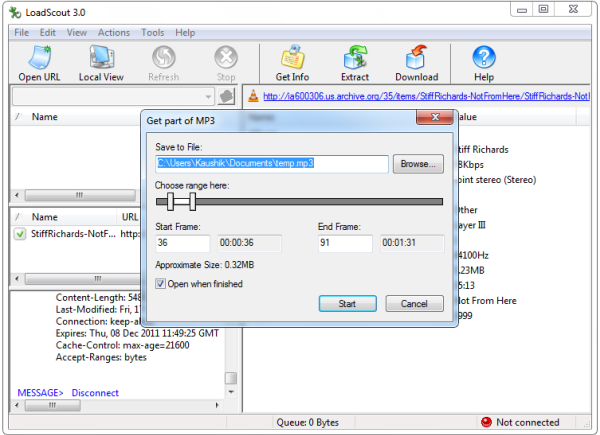
Task: Click Accept-Ranges: bytes log line
Action: click(x=101, y=357)
